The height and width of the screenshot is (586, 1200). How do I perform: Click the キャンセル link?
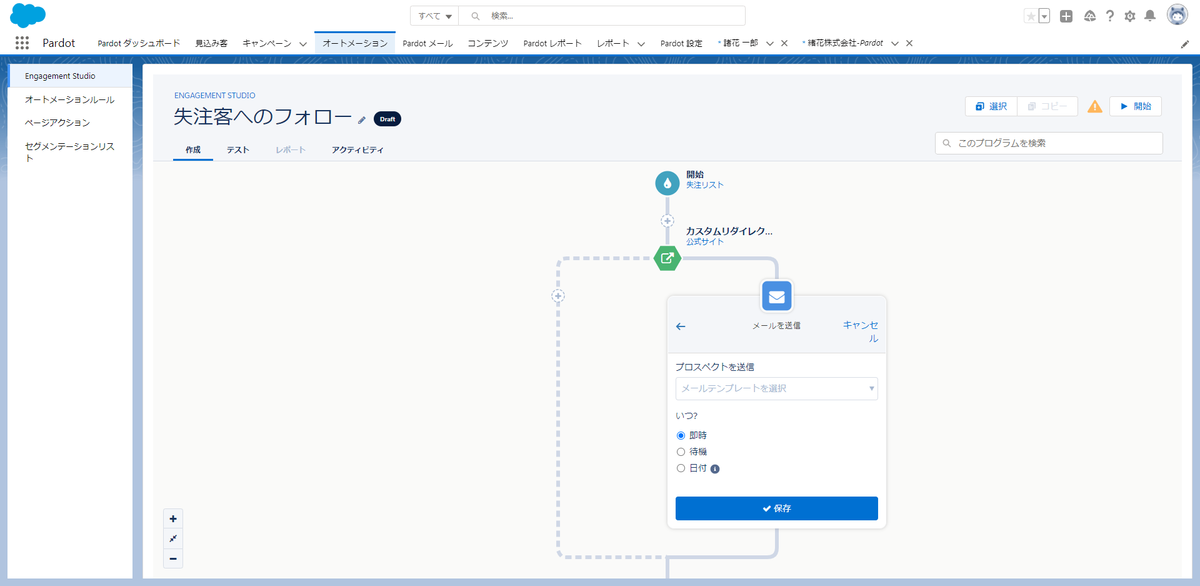click(x=861, y=332)
